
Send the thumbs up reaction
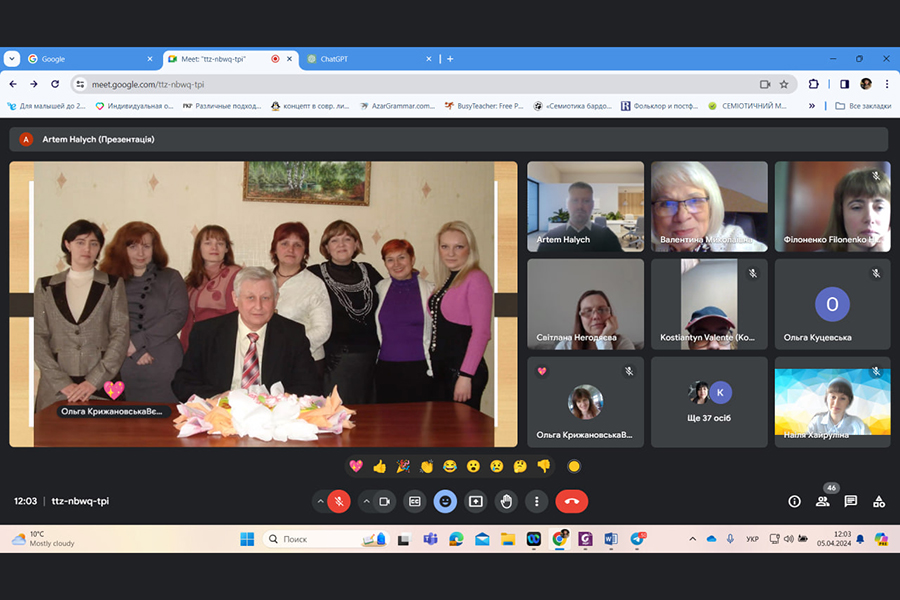pyautogui.click(x=379, y=466)
